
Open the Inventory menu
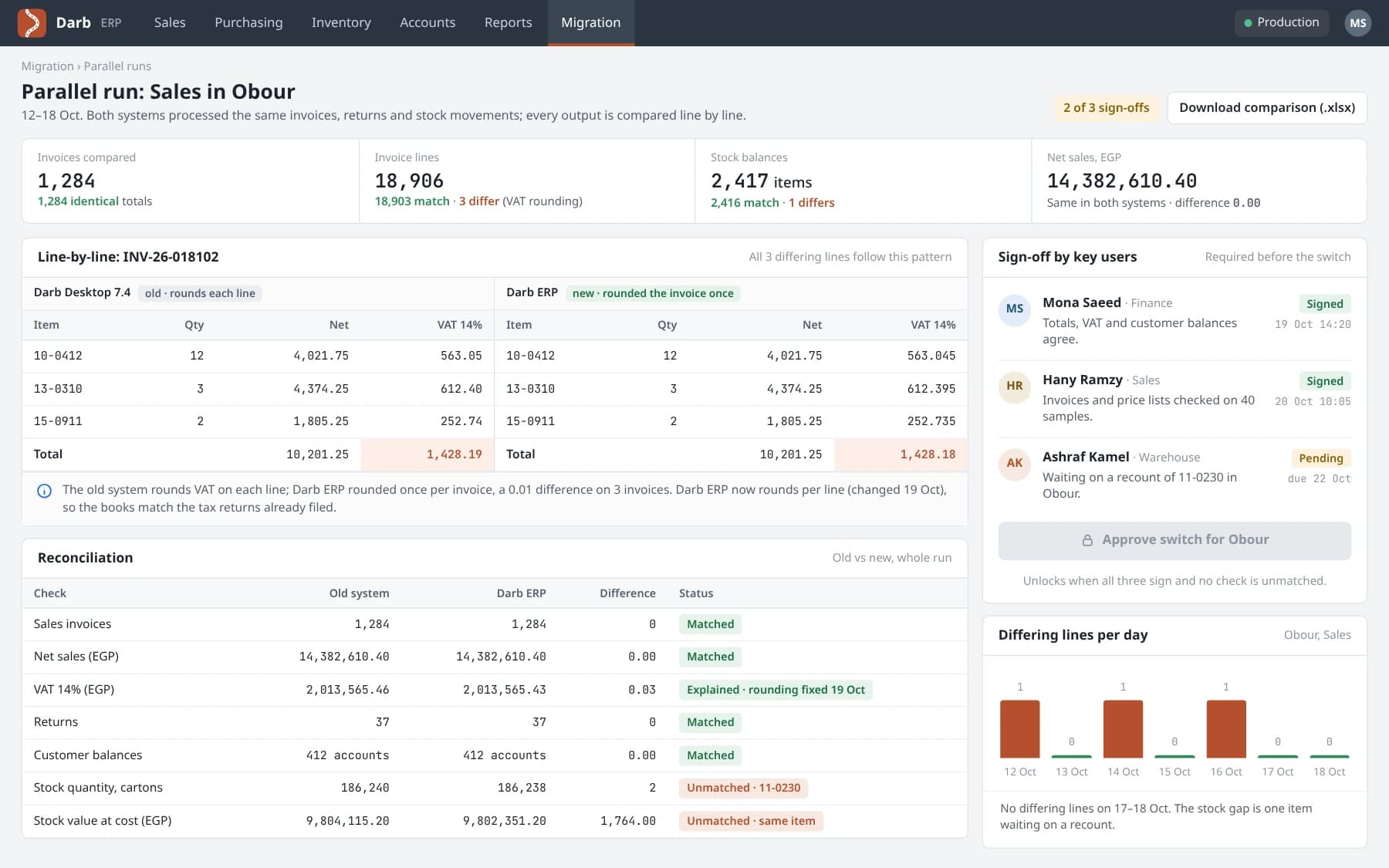point(341,23)
